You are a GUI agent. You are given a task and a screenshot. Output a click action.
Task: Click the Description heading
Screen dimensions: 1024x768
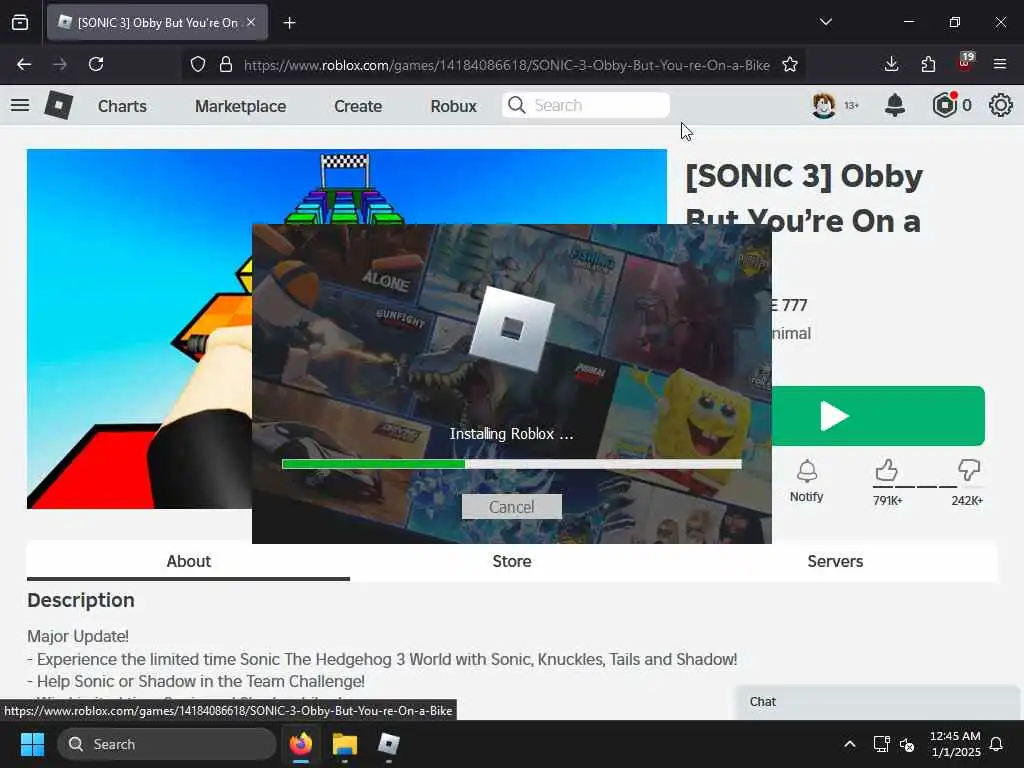click(x=81, y=600)
